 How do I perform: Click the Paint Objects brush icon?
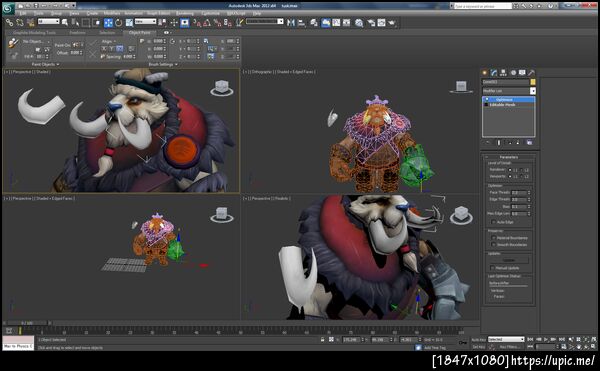tap(13, 43)
